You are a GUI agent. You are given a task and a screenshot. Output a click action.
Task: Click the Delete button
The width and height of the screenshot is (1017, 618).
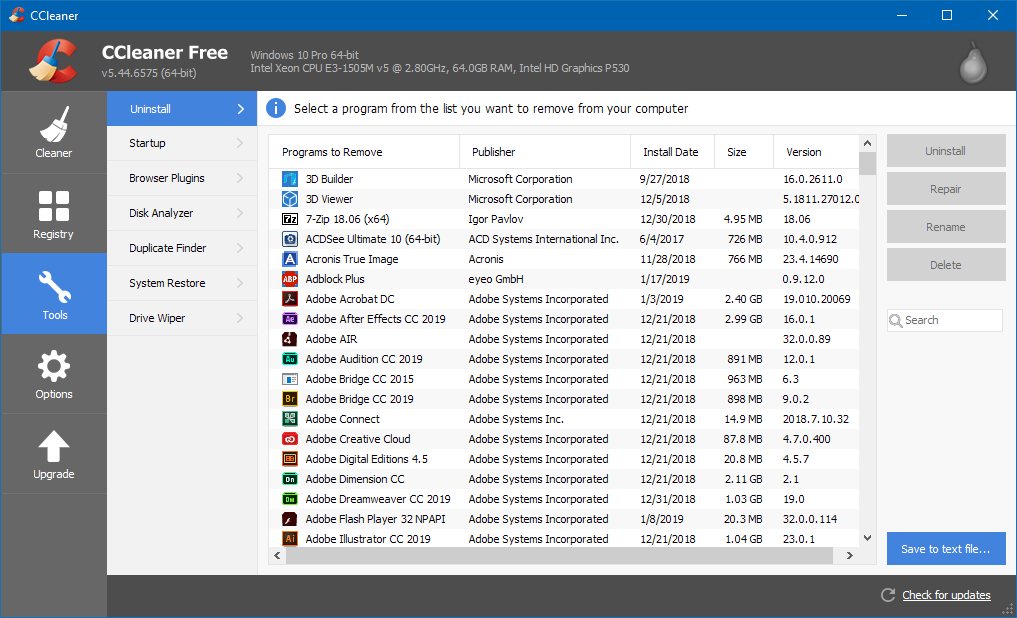coord(946,265)
